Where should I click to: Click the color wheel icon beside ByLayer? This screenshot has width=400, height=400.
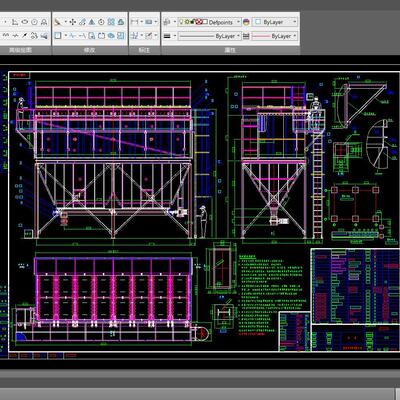tap(246, 22)
